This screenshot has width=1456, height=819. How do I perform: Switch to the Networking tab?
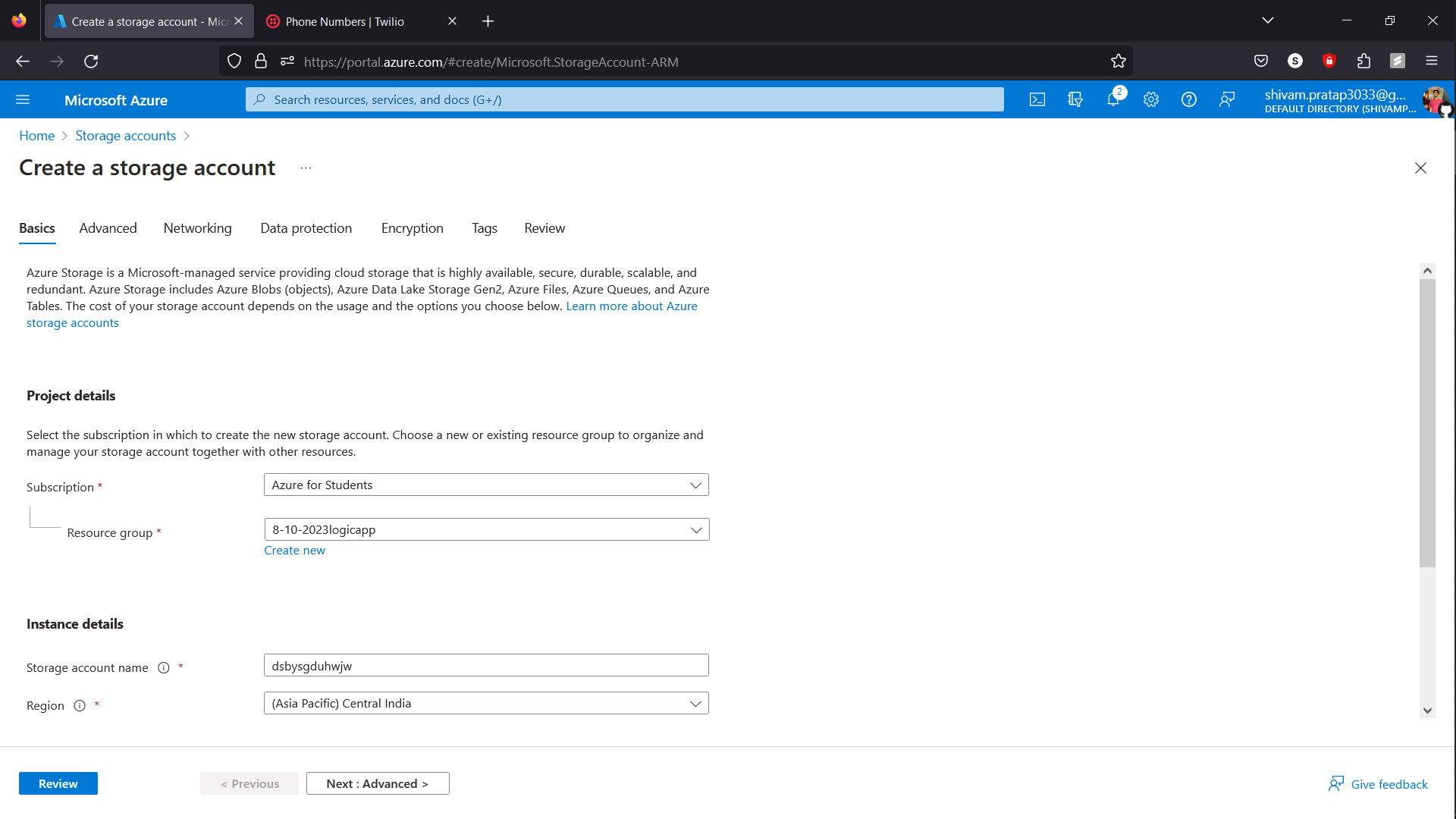pos(197,228)
